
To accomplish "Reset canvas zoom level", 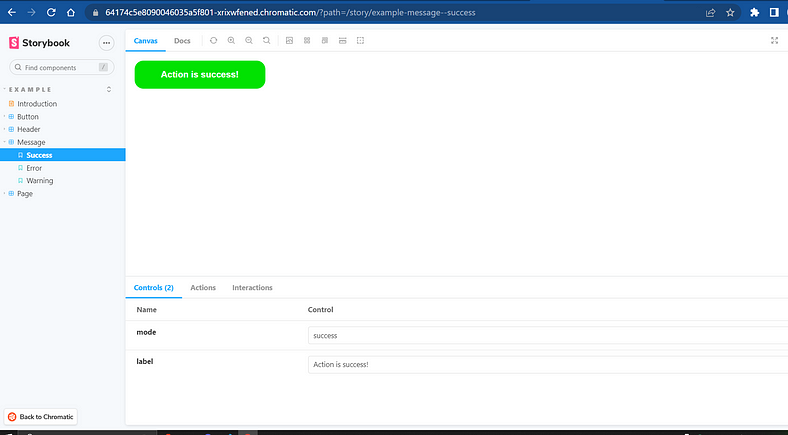I will [x=266, y=41].
